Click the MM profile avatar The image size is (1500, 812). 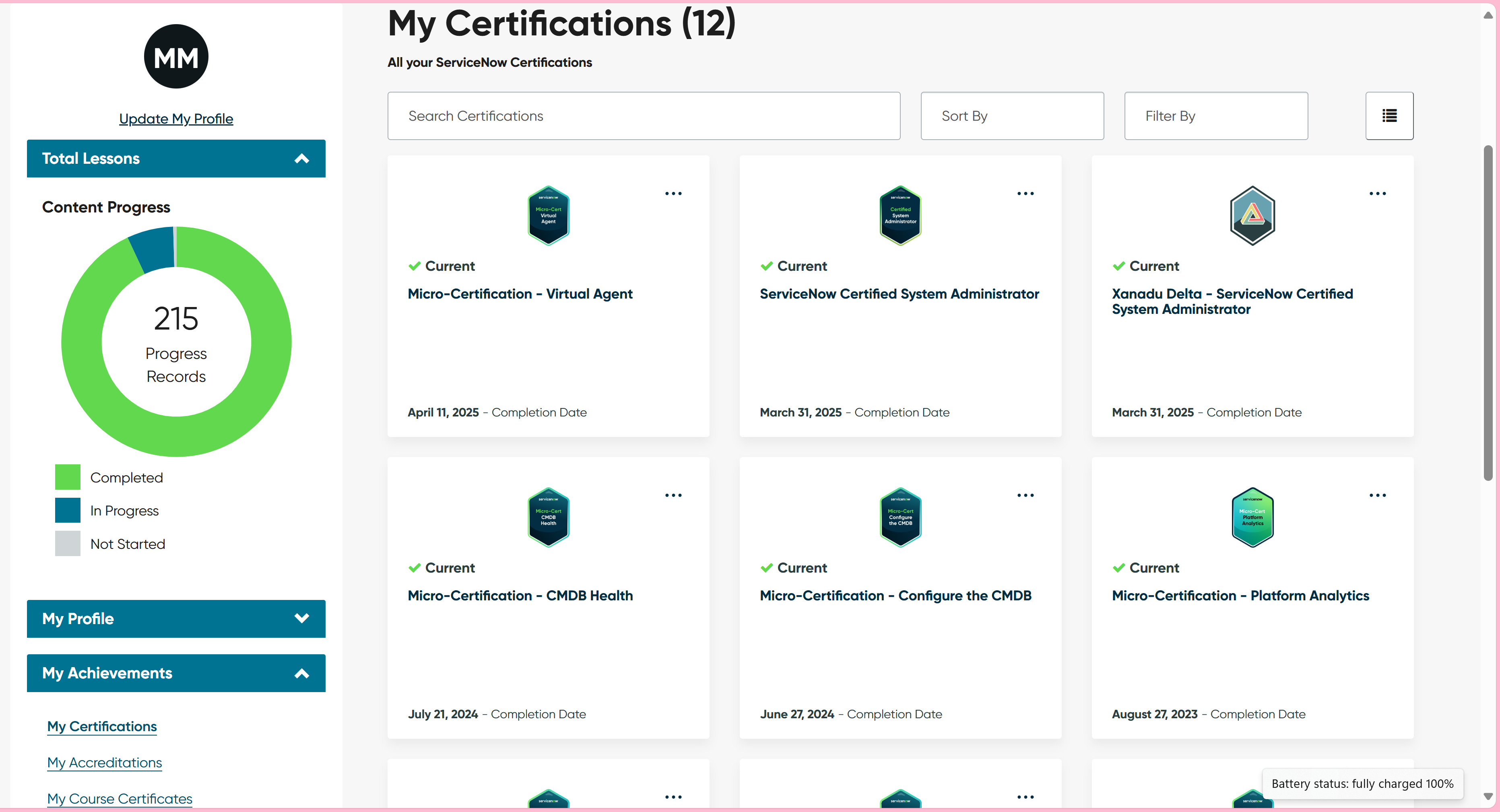(x=176, y=56)
